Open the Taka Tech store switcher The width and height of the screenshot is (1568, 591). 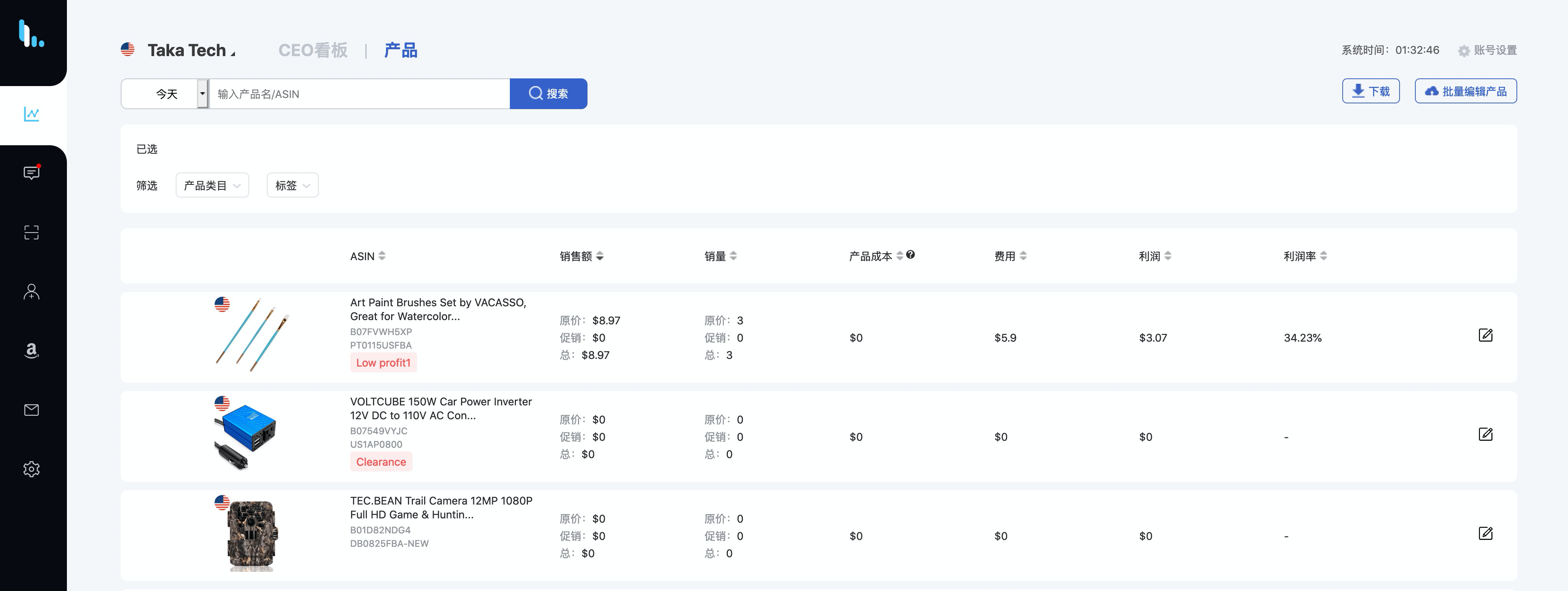191,50
